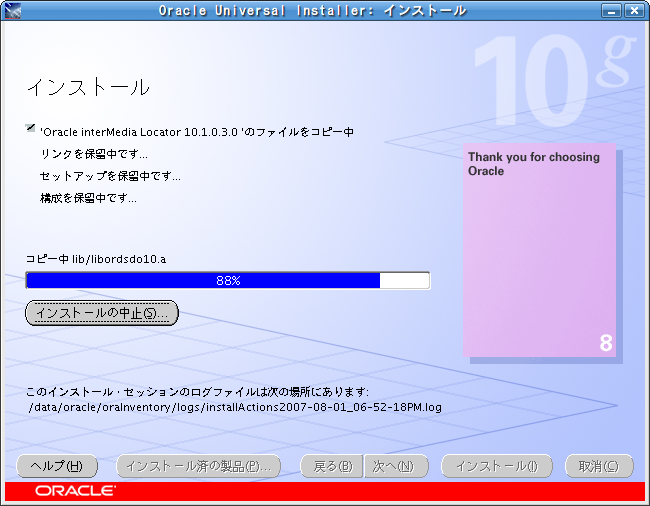This screenshot has width=650, height=506.
Task: Click the 'Oracle interMedia Locator 10.1.0.3.0' copying text
Action: 196,132
